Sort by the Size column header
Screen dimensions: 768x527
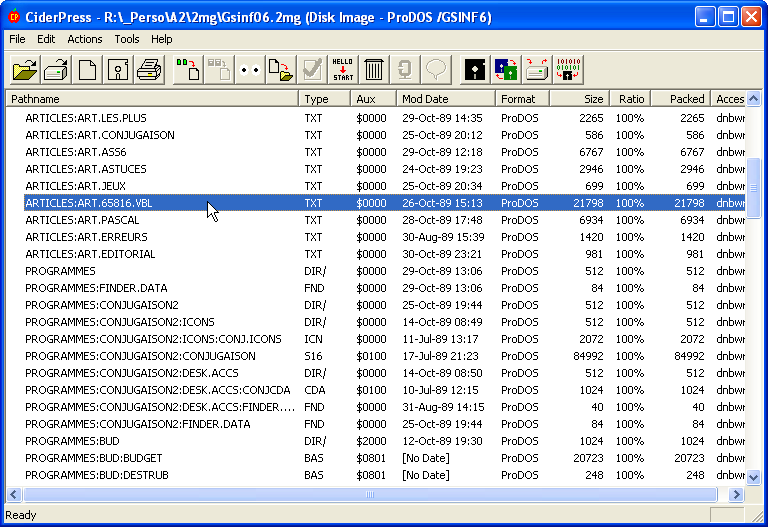pyautogui.click(x=579, y=99)
